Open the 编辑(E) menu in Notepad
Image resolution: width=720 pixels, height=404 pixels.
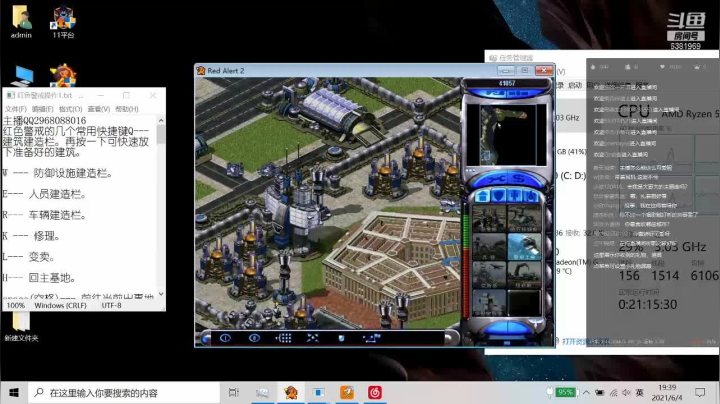(43, 109)
